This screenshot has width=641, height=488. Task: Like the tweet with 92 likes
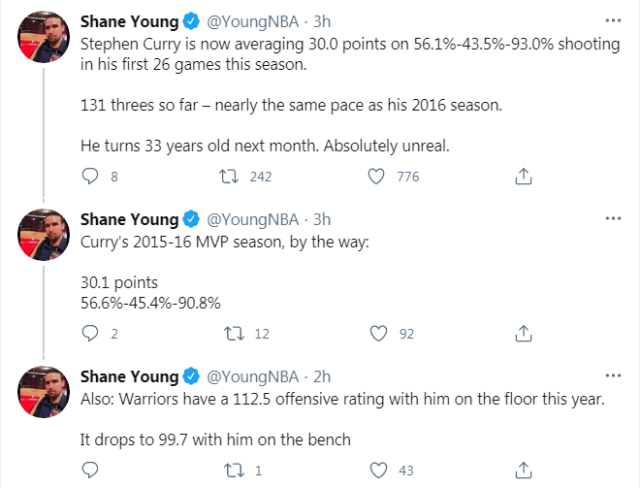(377, 334)
